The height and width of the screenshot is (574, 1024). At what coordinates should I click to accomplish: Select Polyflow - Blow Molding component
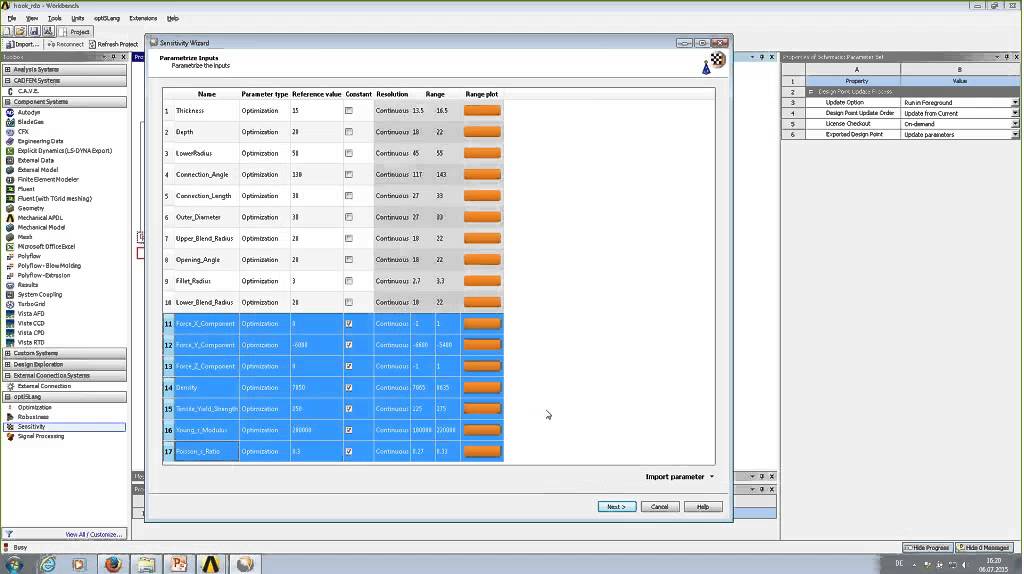point(49,266)
